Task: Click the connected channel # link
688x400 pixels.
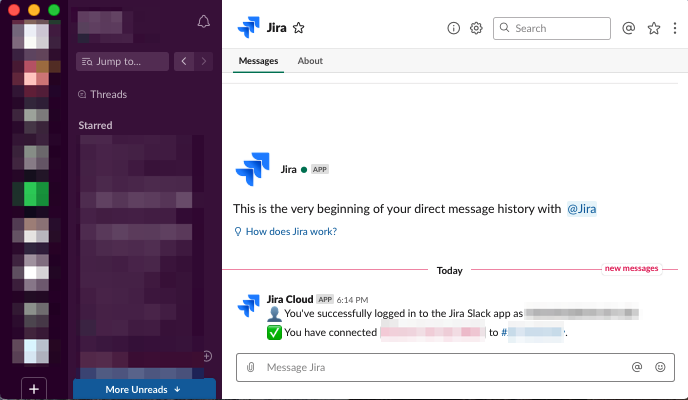Action: 533,332
